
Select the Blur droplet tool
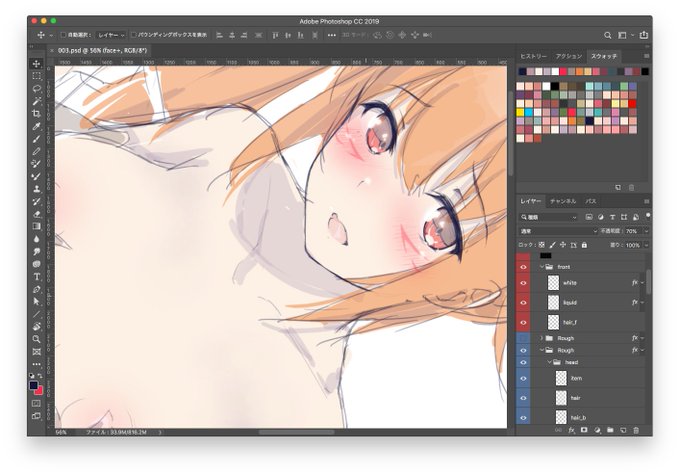[36, 239]
